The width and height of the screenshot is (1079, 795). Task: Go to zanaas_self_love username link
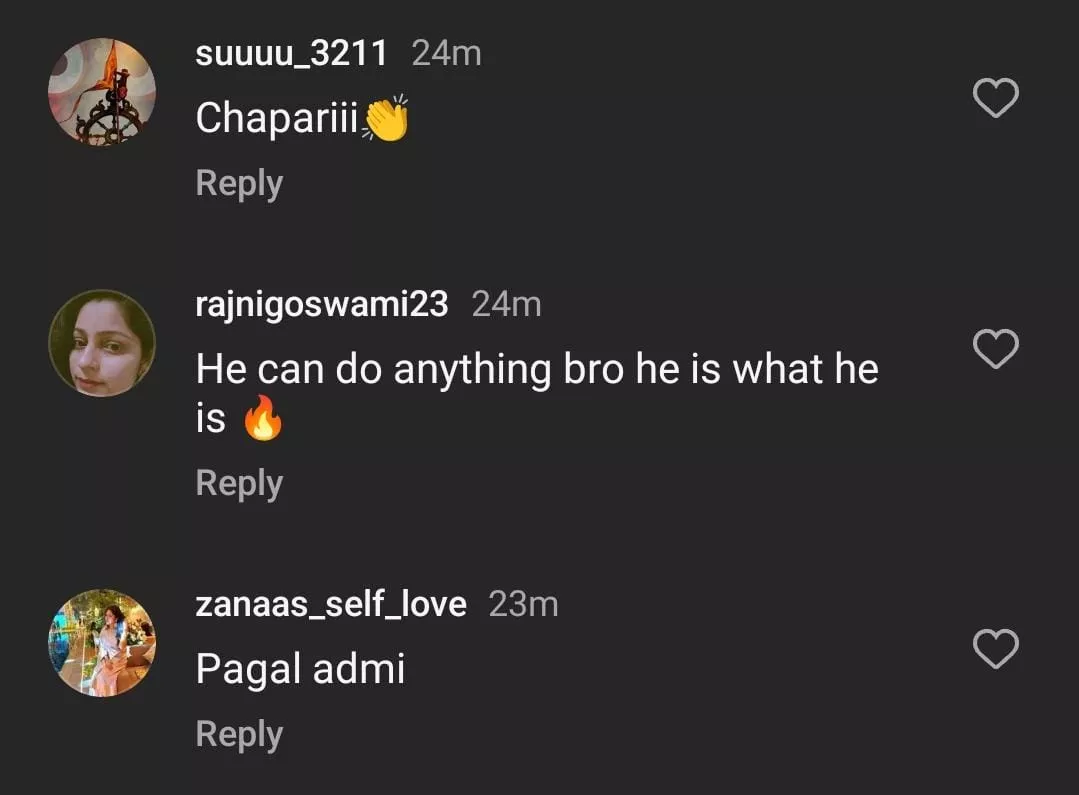click(330, 604)
